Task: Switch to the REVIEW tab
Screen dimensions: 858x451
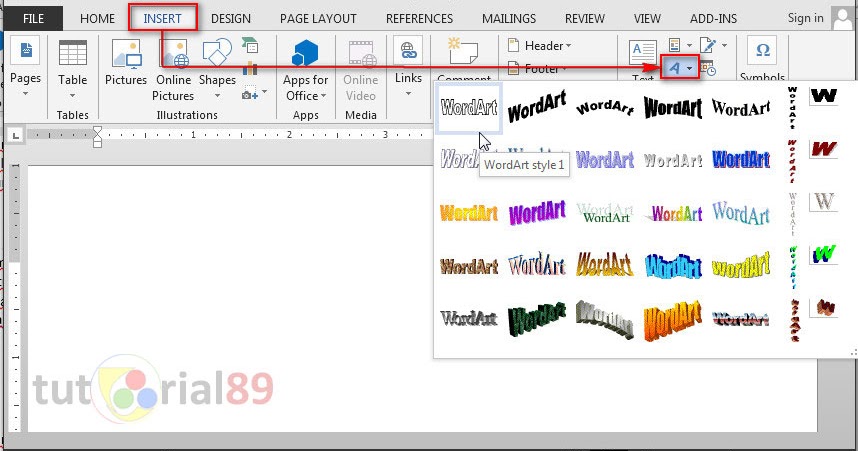Action: [585, 19]
